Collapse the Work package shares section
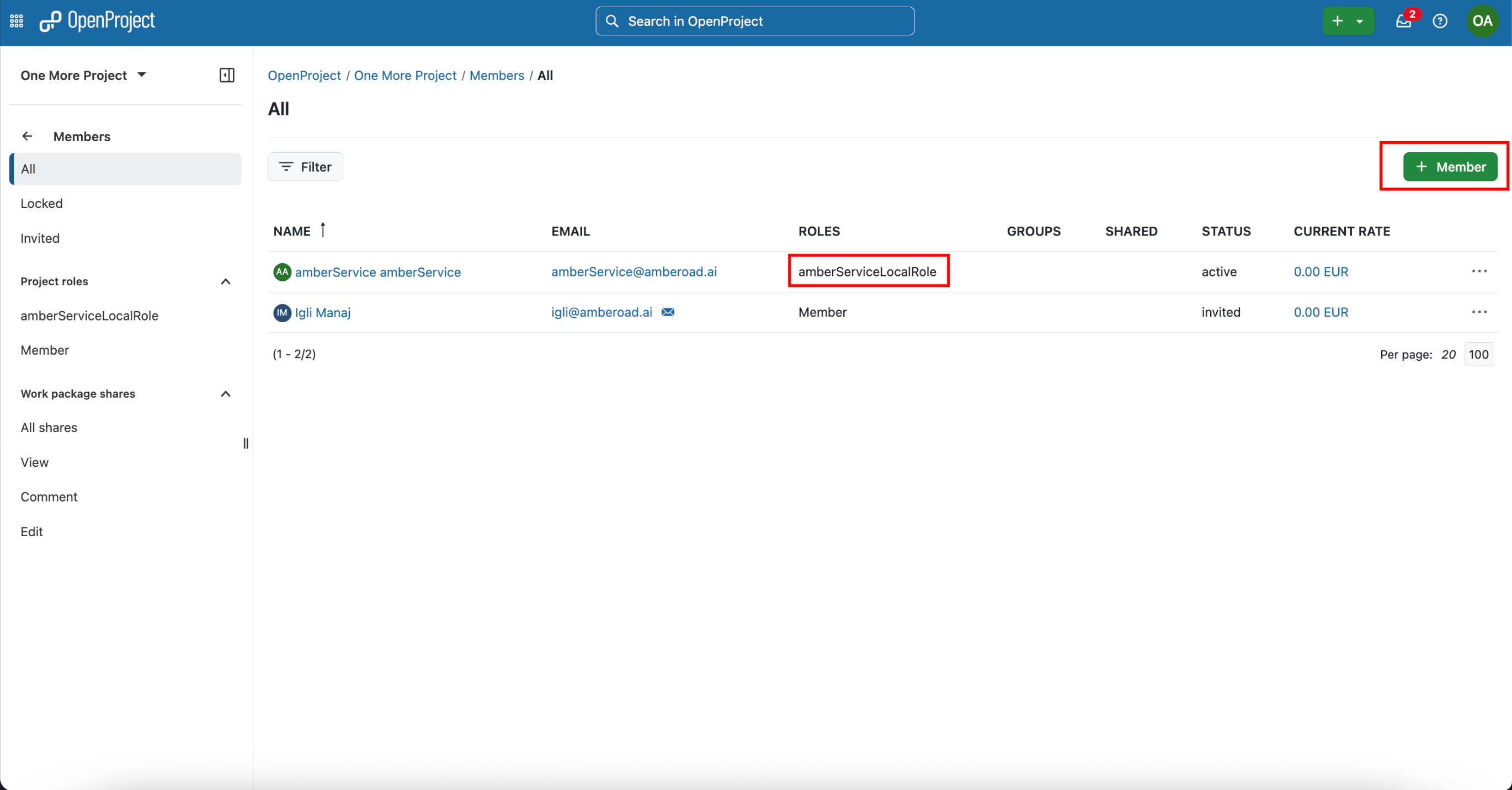The image size is (1512, 790). tap(225, 393)
